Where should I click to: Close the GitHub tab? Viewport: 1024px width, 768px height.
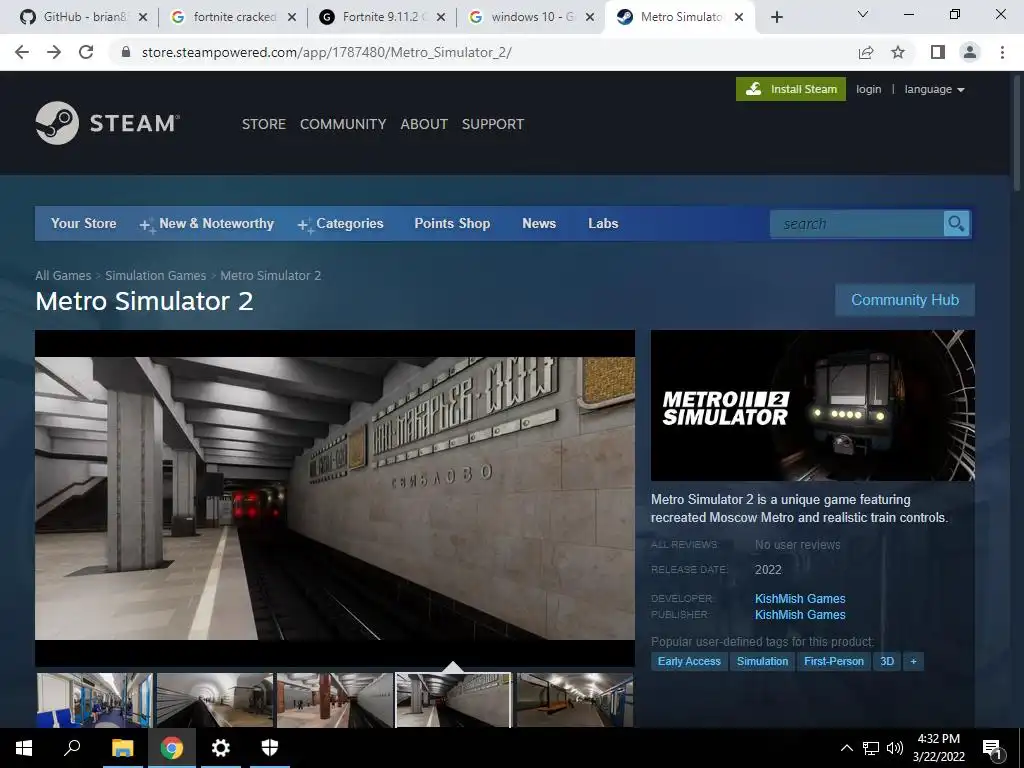pos(143,17)
